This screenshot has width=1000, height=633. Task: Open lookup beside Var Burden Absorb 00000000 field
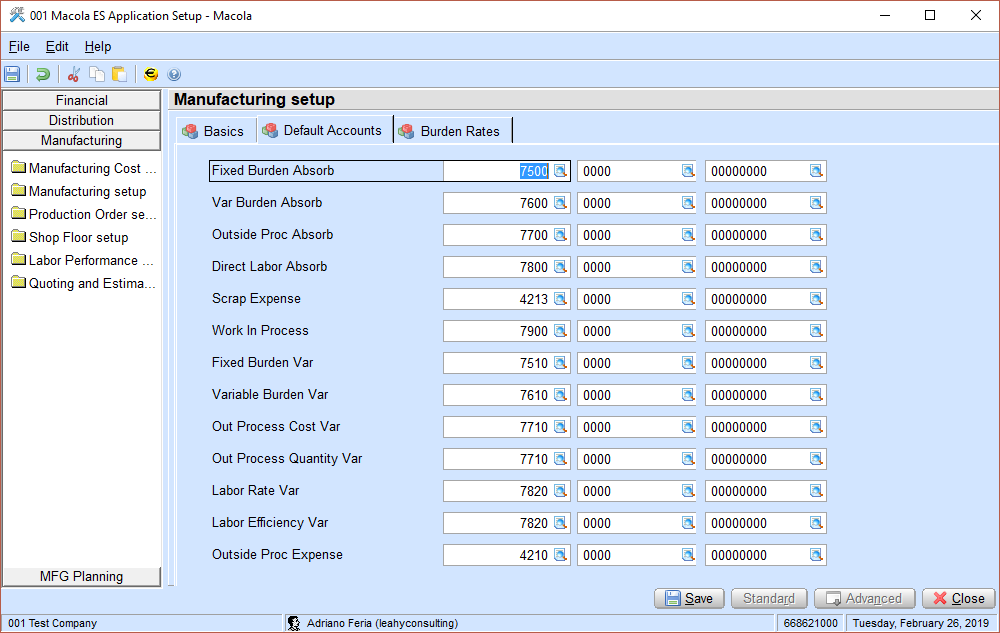816,203
